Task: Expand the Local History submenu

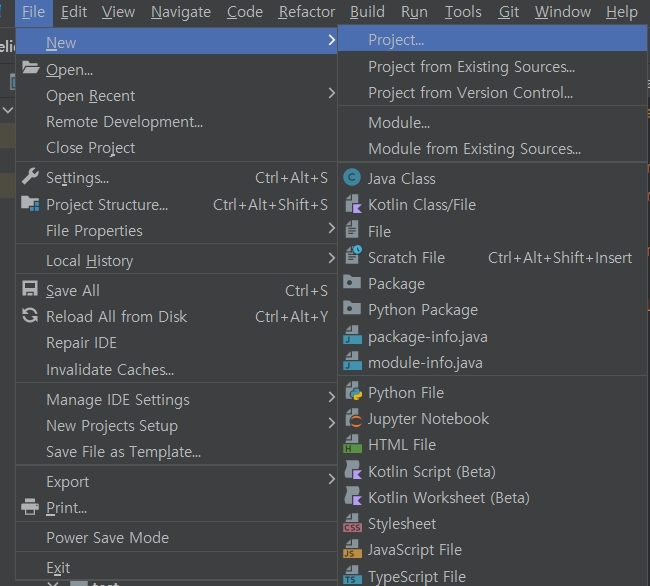Action: point(89,261)
